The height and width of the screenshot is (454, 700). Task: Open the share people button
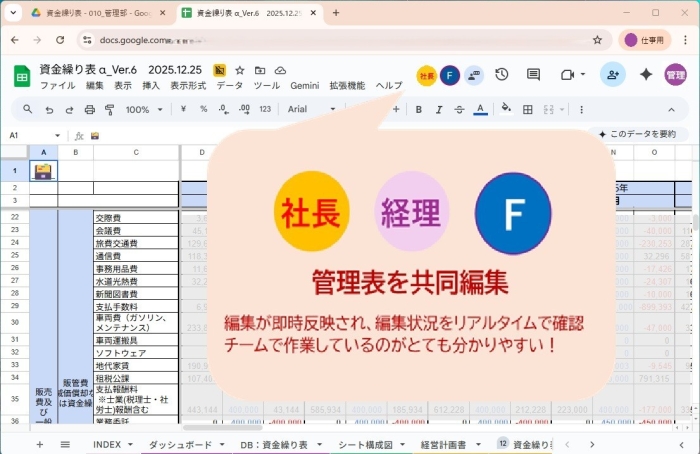click(x=612, y=75)
